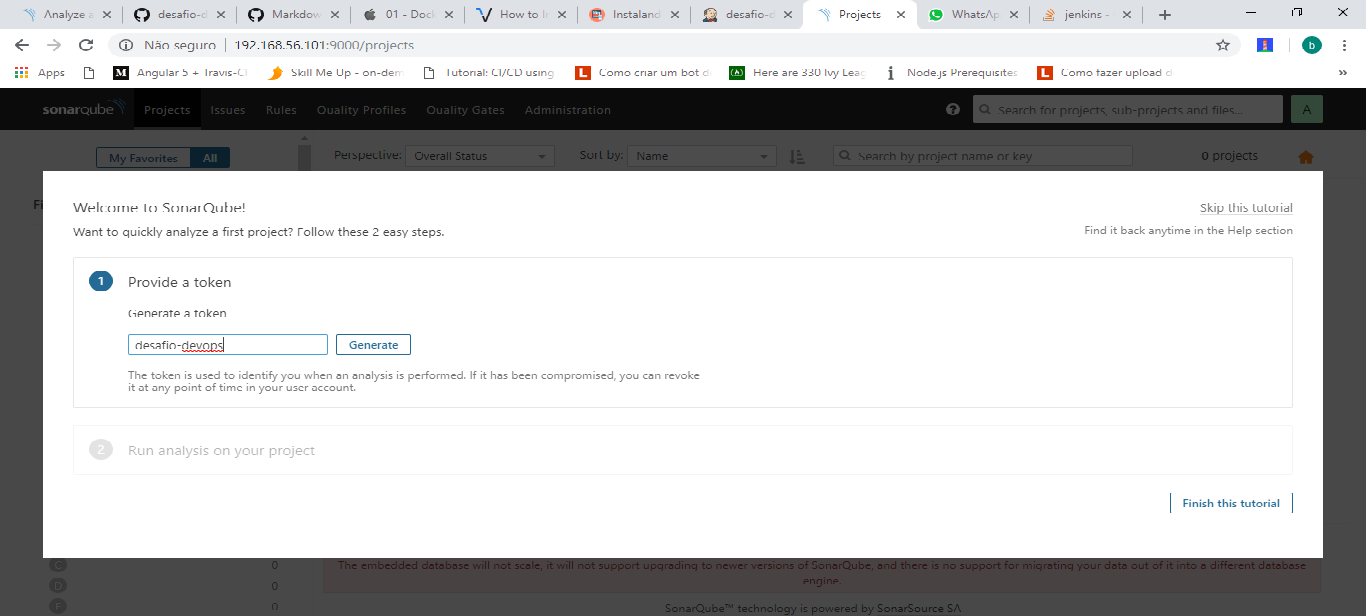
Task: Open the Tutorial: CI/CD using bookmark
Action: point(489,72)
